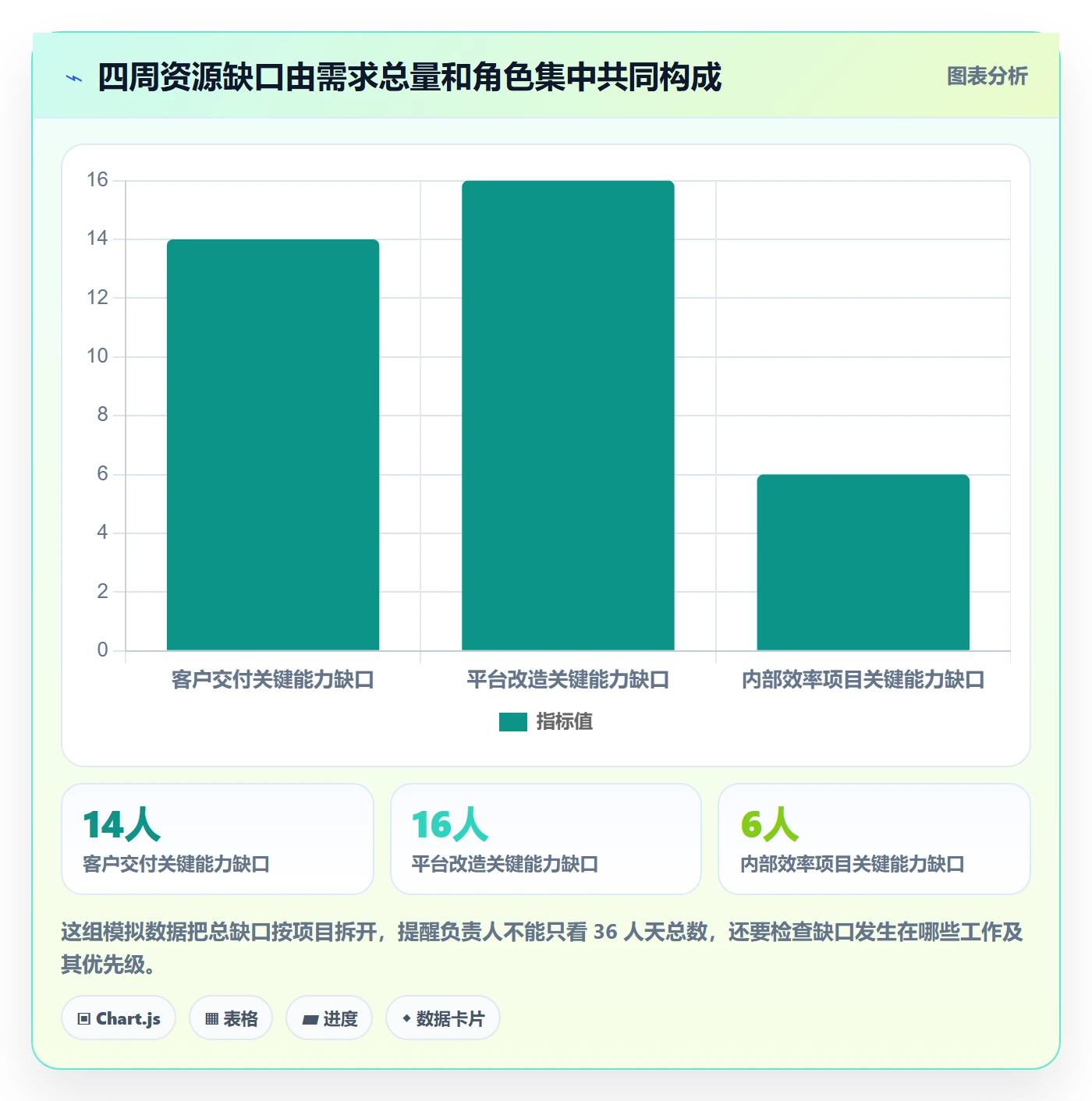This screenshot has height=1101, width=1092.
Task: Click the title 四周资源缺口由需求总量和角色集中共同构成
Action: point(409,77)
